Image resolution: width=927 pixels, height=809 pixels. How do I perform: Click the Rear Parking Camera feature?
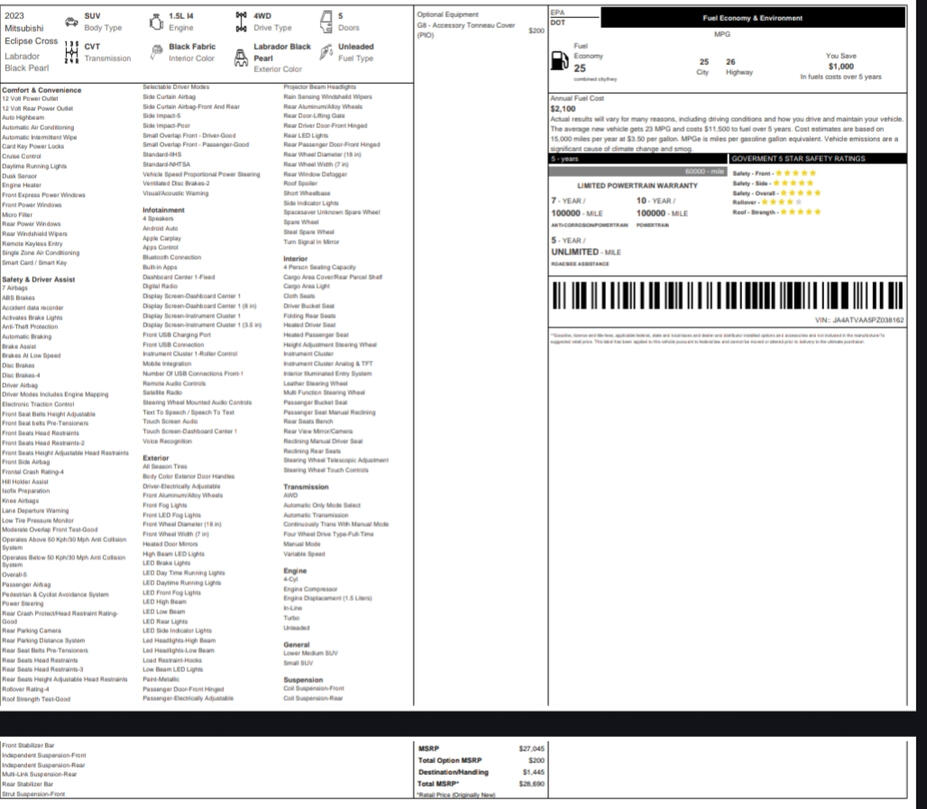pos(31,630)
